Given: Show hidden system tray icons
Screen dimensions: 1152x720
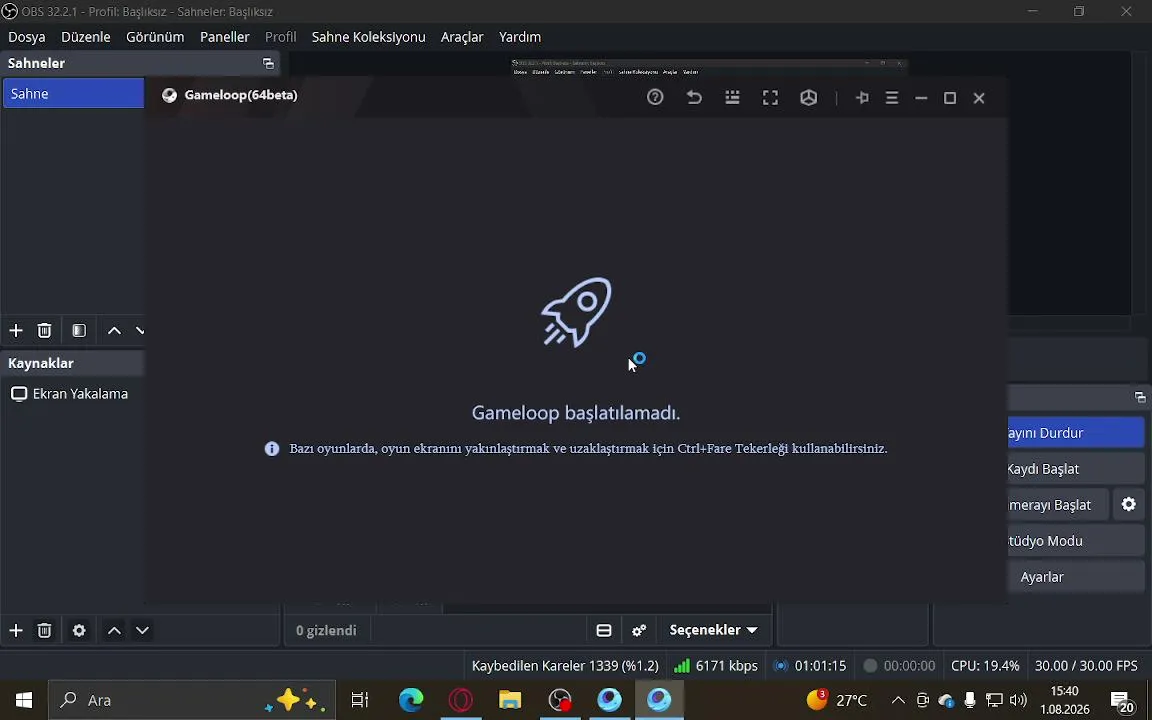Looking at the screenshot, I should point(898,700).
